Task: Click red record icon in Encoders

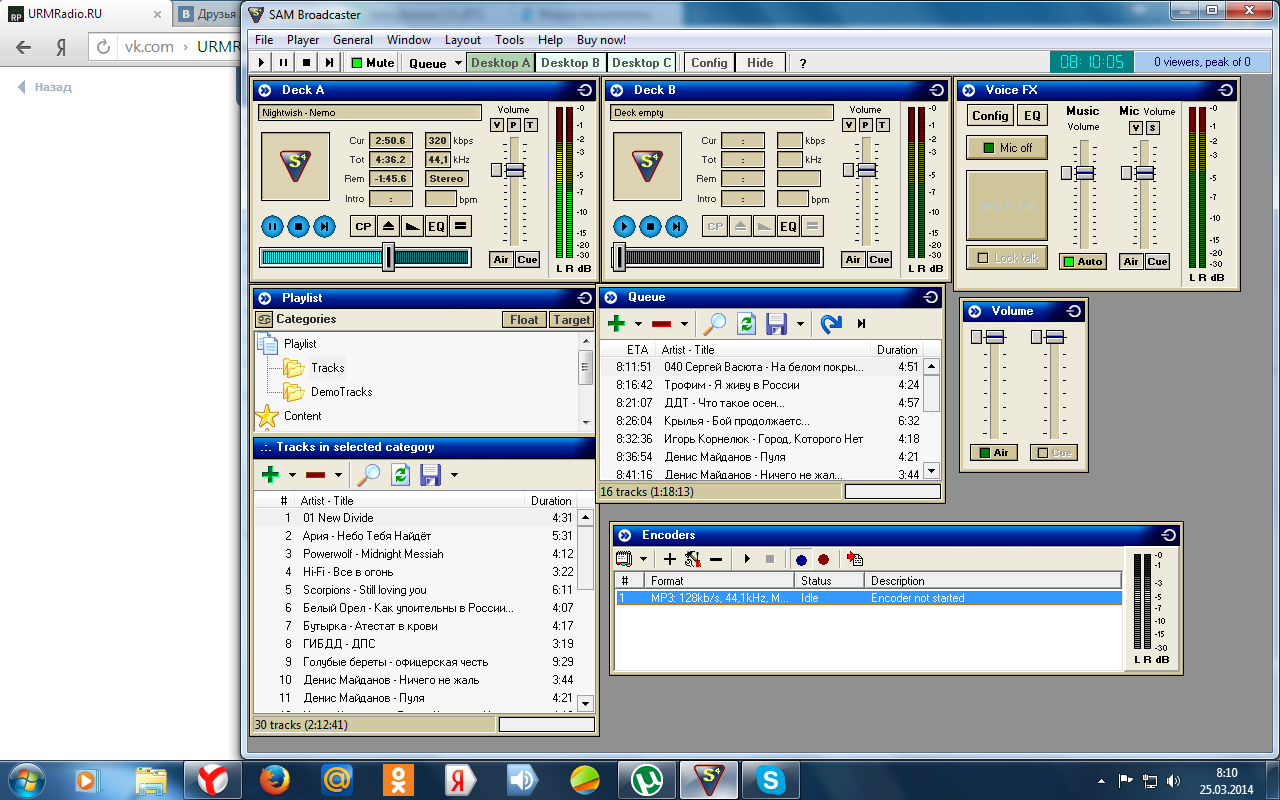Action: pyautogui.click(x=823, y=559)
